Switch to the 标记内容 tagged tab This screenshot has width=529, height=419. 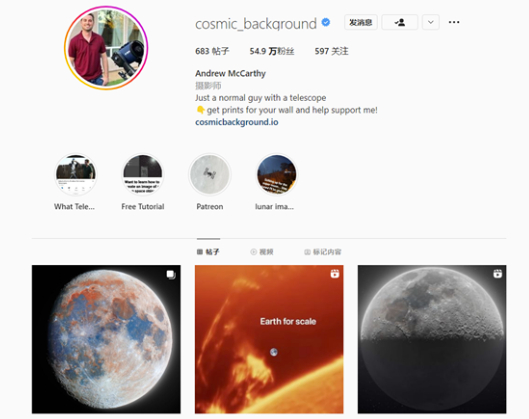(323, 252)
